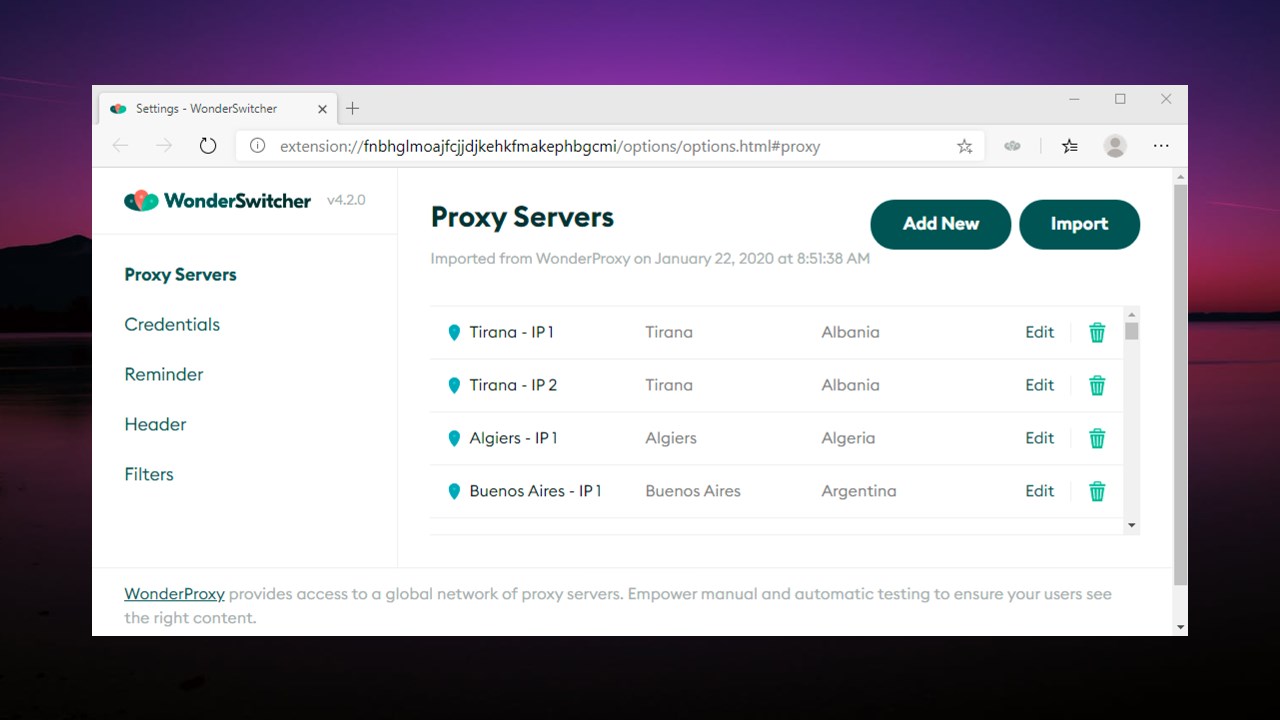
Task: Add this page to favorites star icon
Action: [964, 146]
